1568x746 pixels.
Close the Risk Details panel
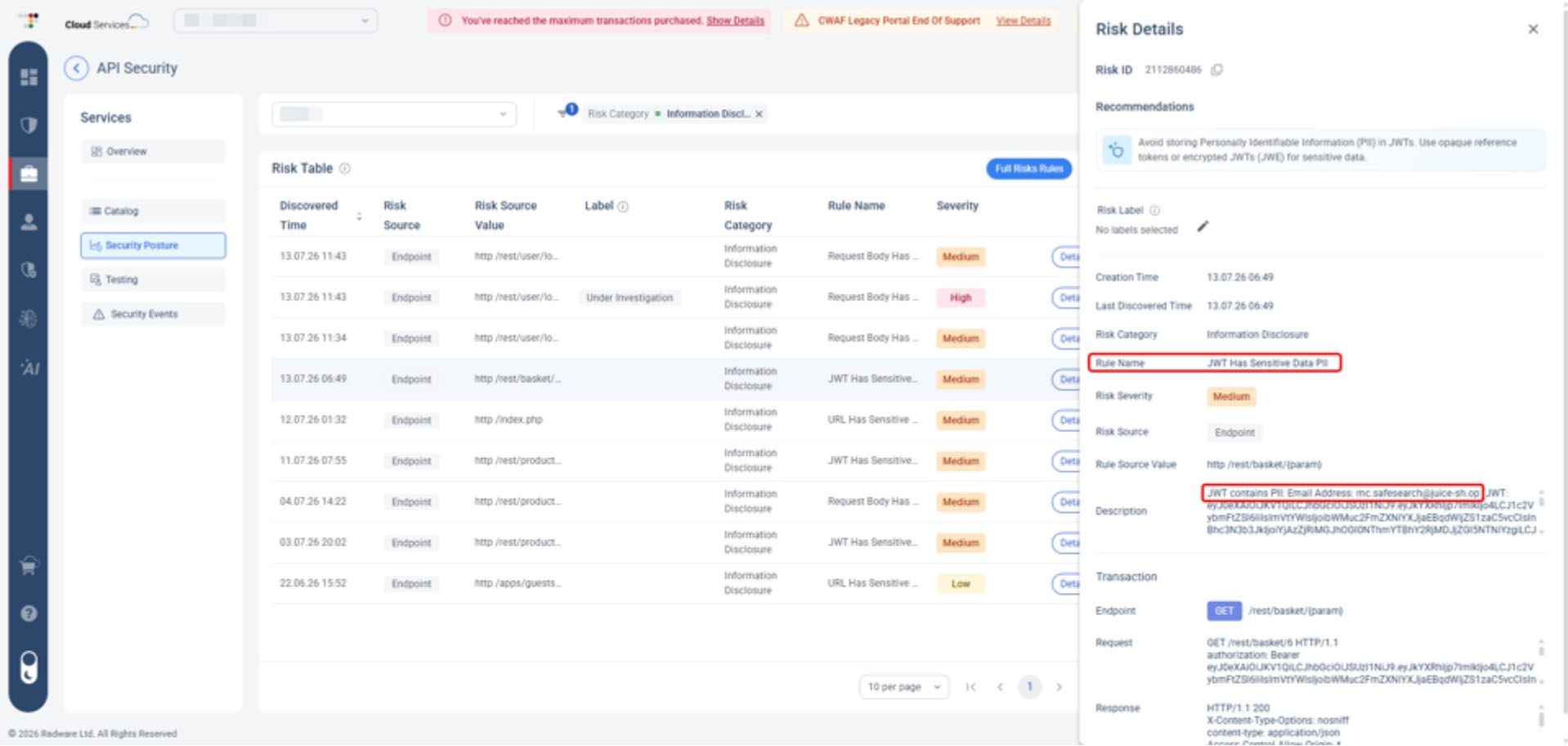[1533, 29]
